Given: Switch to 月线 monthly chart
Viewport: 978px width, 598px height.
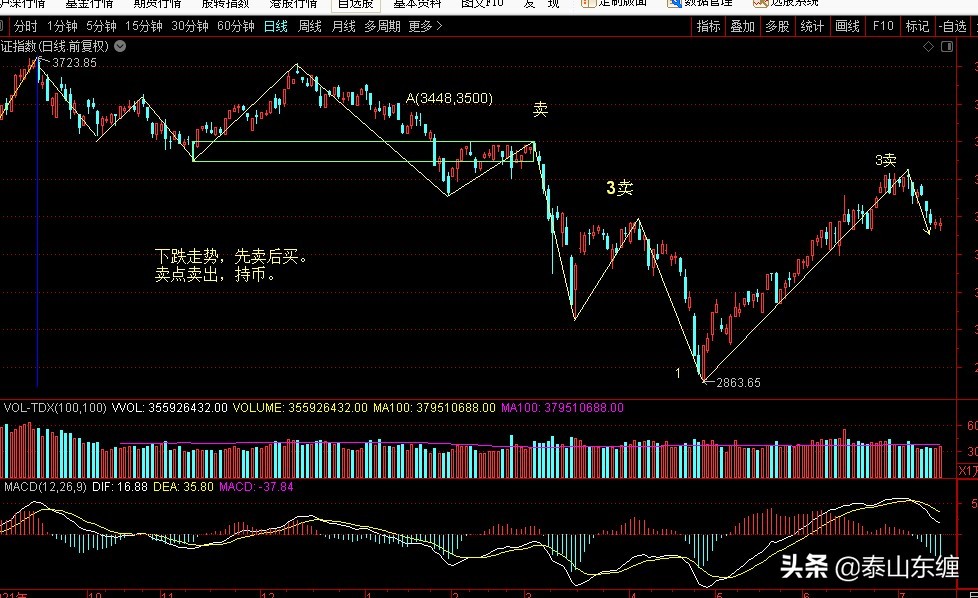Looking at the screenshot, I should (x=343, y=26).
